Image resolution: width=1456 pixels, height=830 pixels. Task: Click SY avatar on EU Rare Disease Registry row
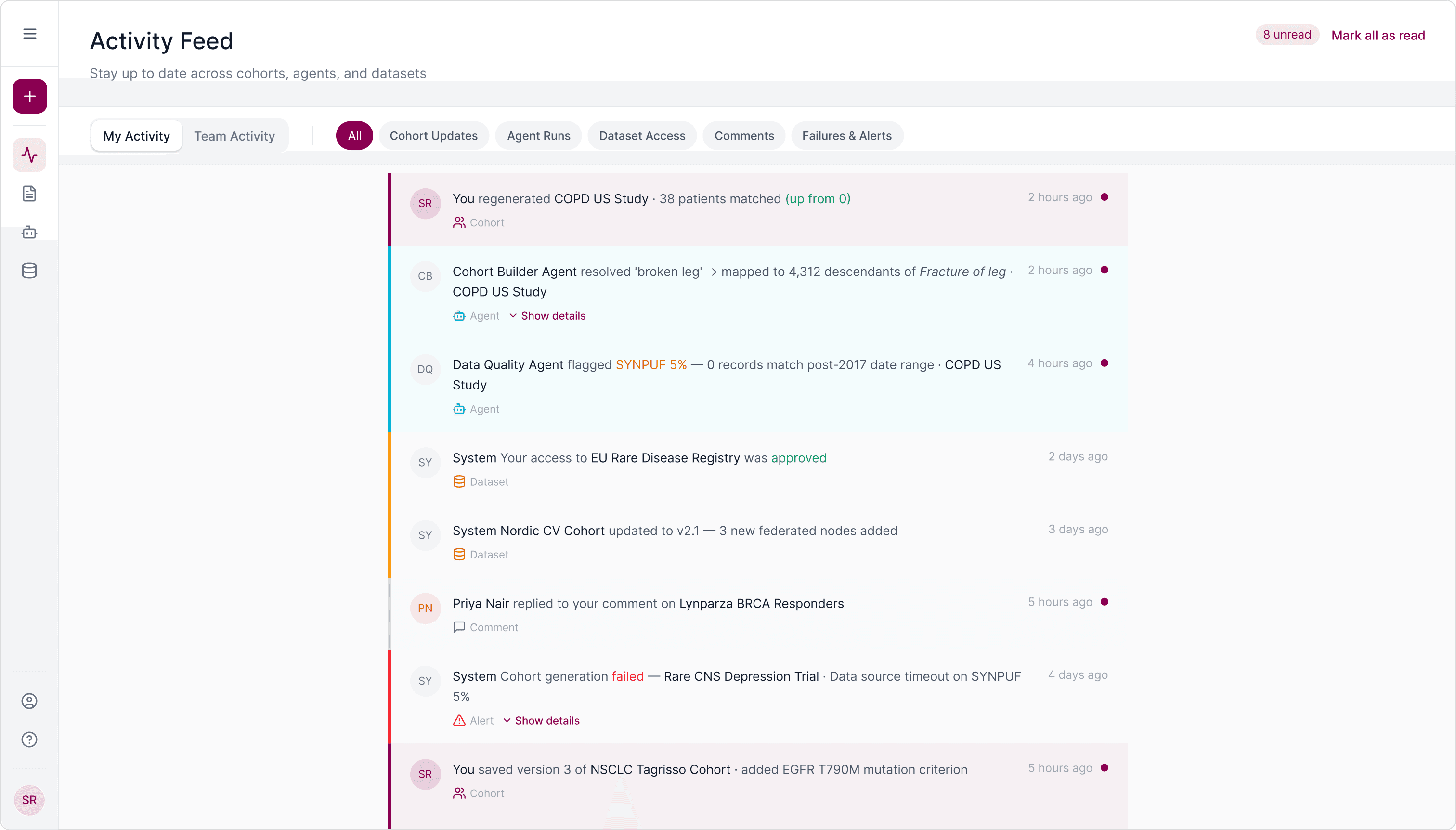[x=425, y=463]
